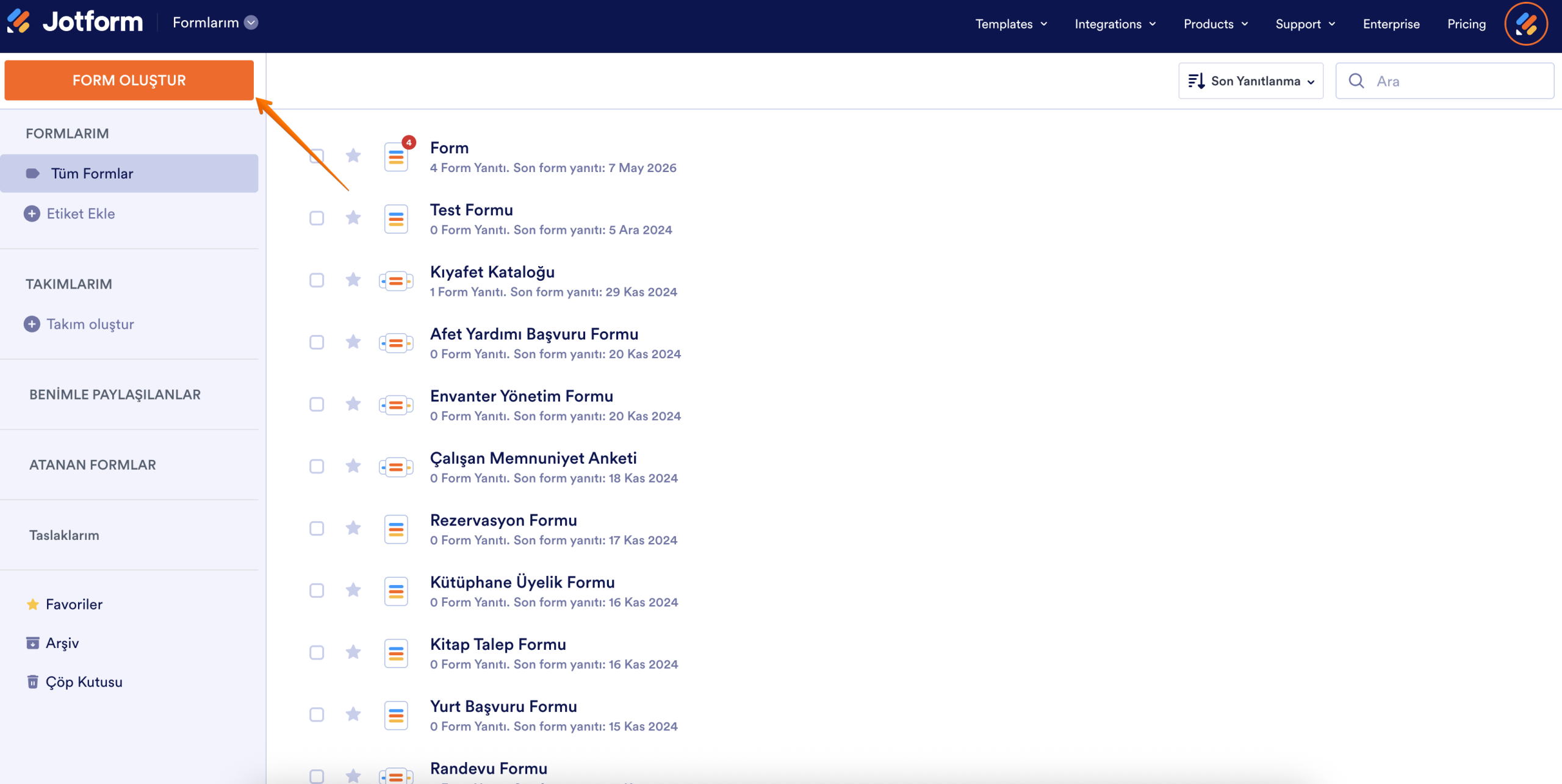Viewport: 1562px width, 784px height.
Task: Star the Çalışan Memnuniyet Anketi
Action: pyautogui.click(x=353, y=466)
